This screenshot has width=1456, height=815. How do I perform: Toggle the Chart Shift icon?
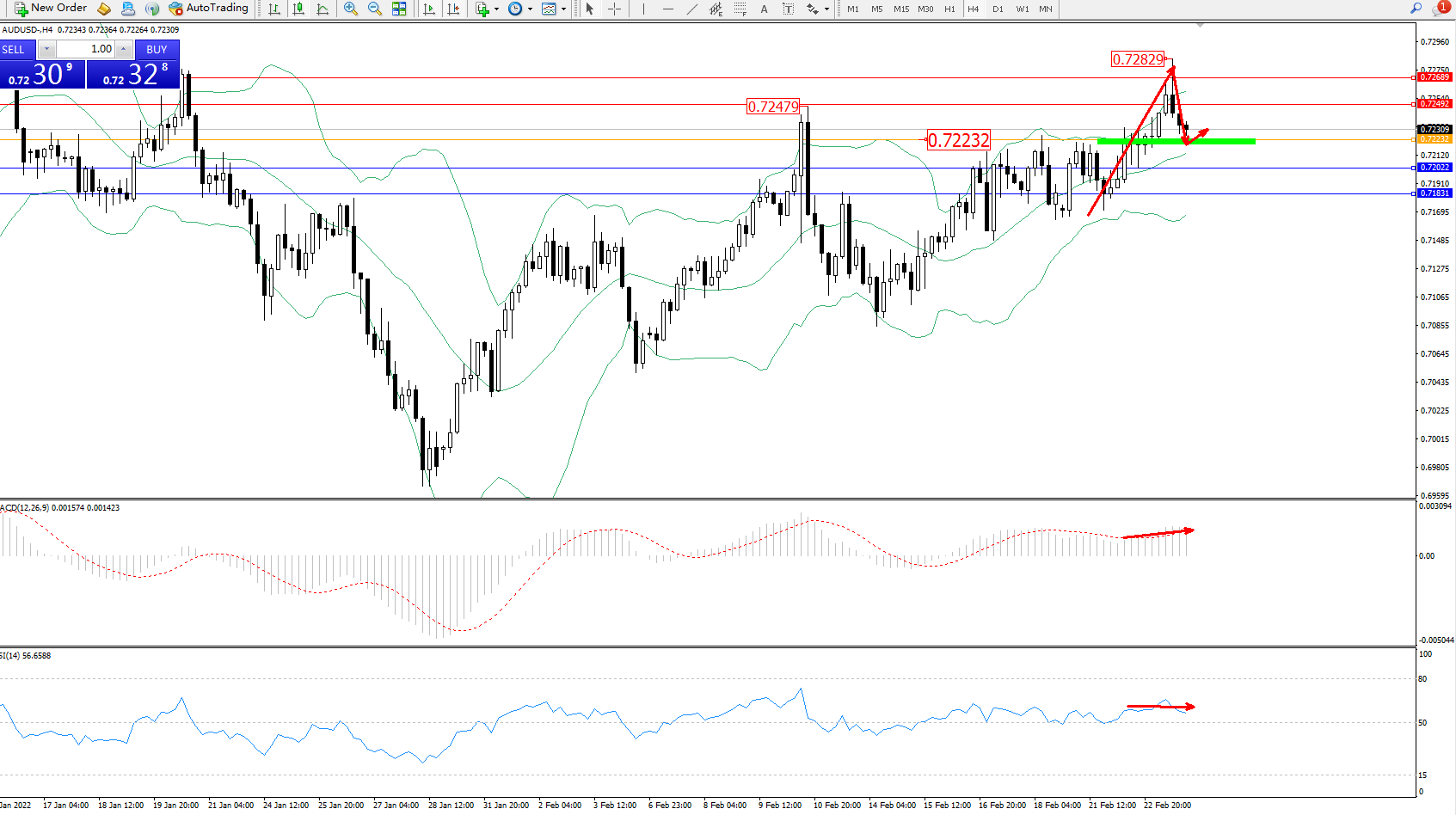[453, 9]
